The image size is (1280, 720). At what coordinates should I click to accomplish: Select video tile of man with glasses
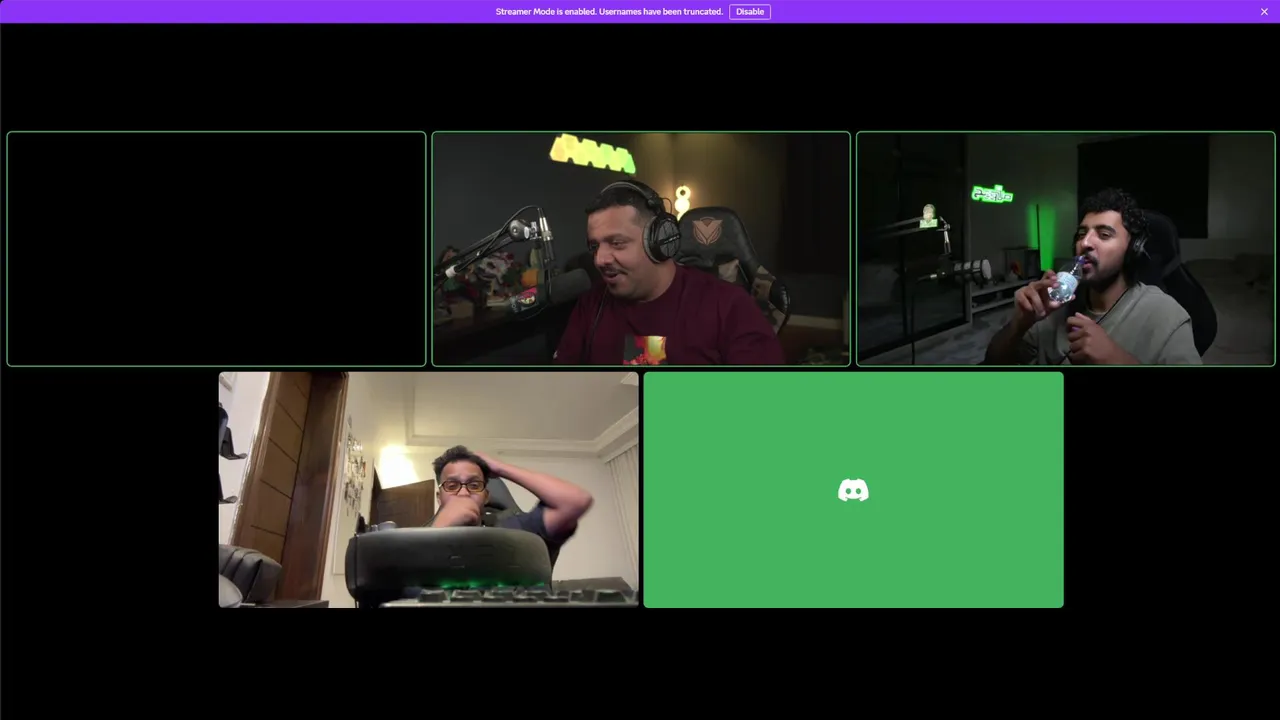click(x=428, y=490)
